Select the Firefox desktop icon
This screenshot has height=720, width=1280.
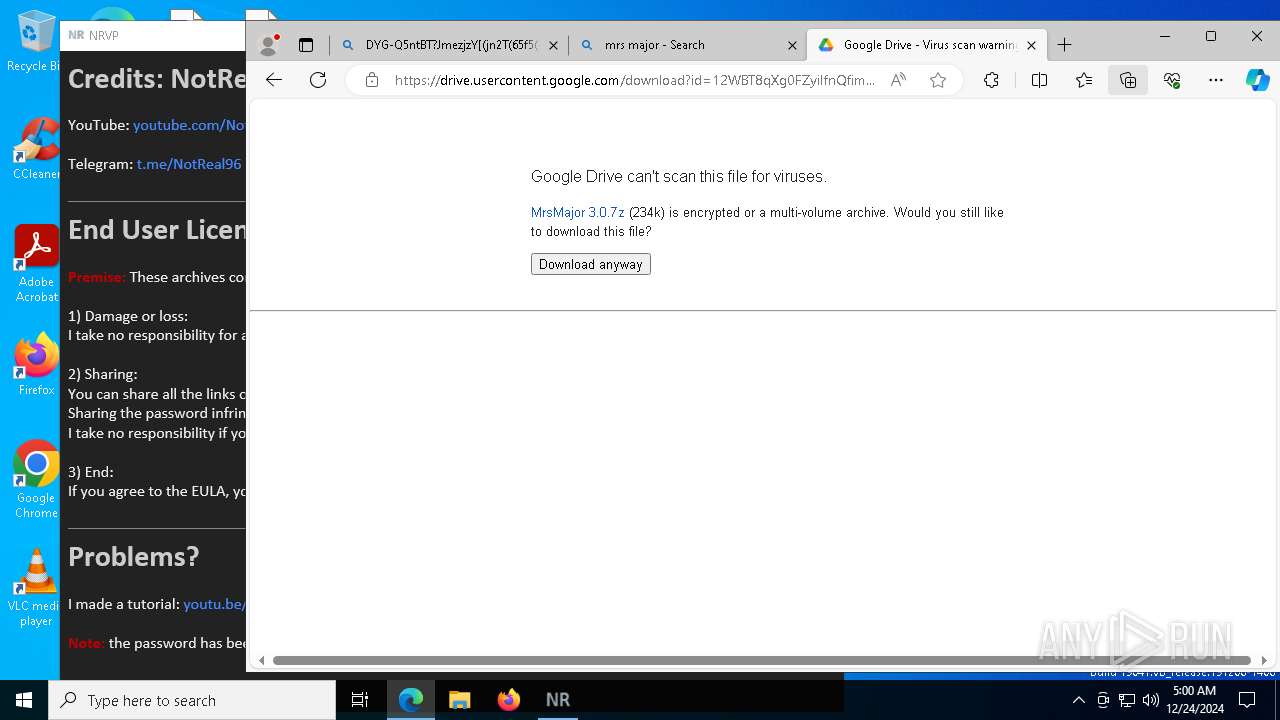pyautogui.click(x=36, y=364)
